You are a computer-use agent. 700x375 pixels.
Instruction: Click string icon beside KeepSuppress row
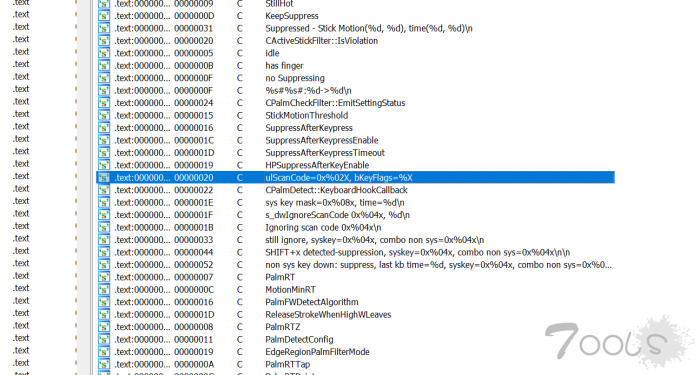[104, 16]
